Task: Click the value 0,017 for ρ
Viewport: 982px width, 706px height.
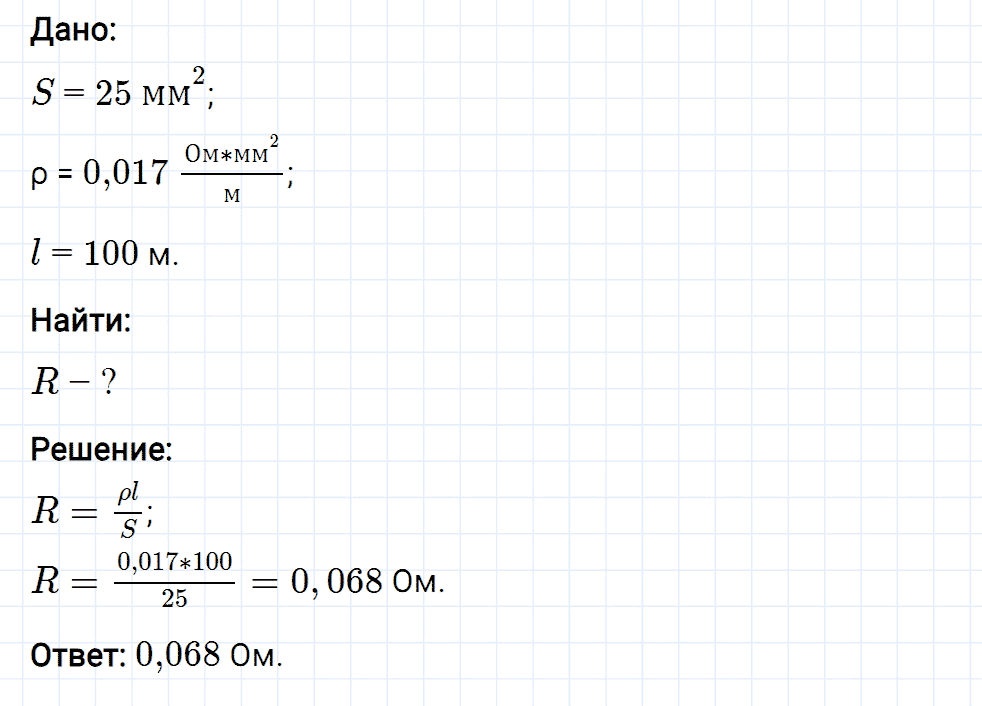Action: [126, 172]
